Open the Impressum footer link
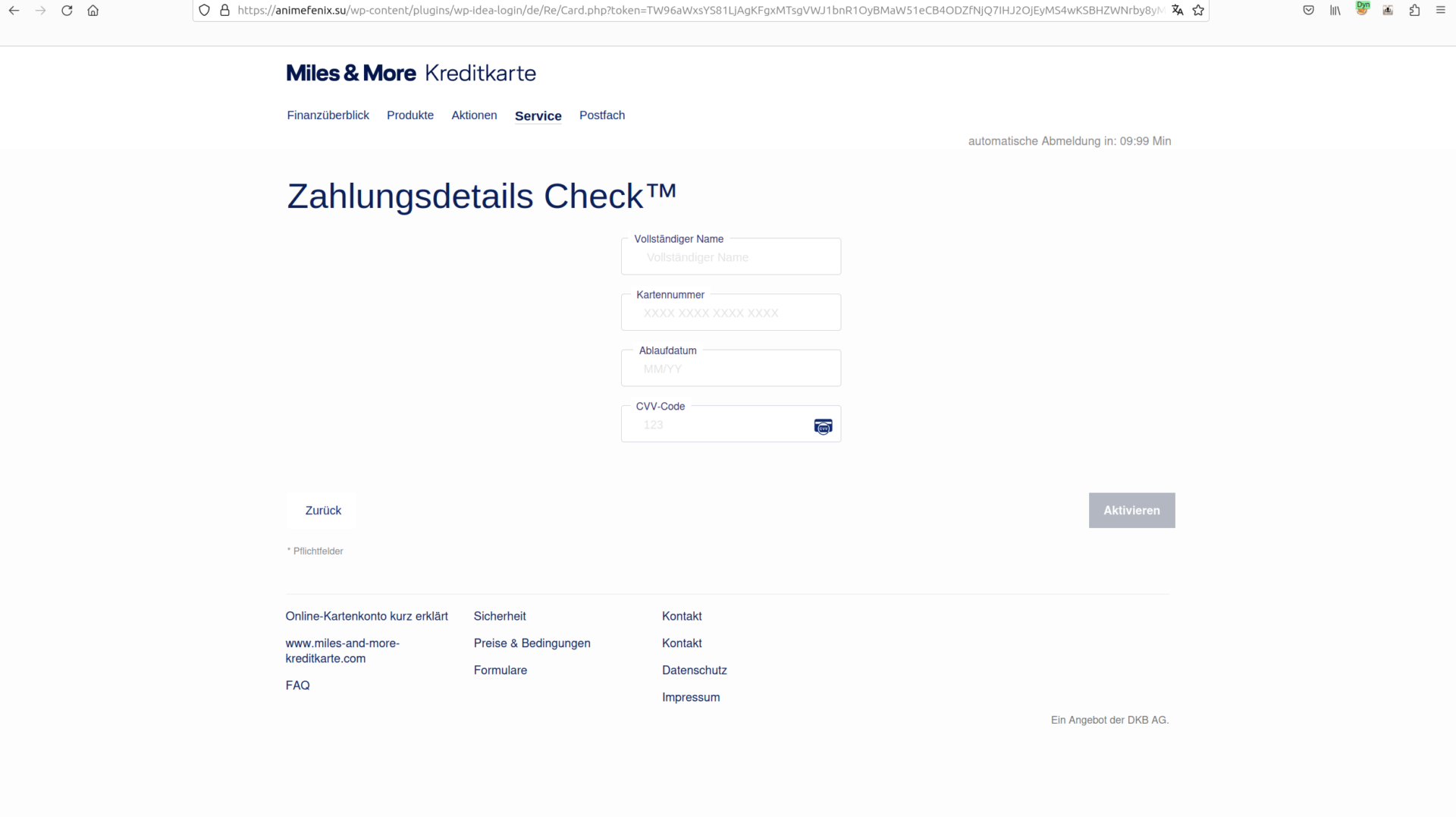The image size is (1456, 817). [691, 697]
